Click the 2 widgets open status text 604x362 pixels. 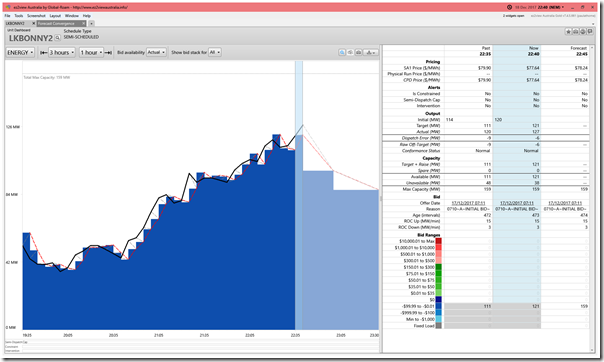pyautogui.click(x=513, y=16)
